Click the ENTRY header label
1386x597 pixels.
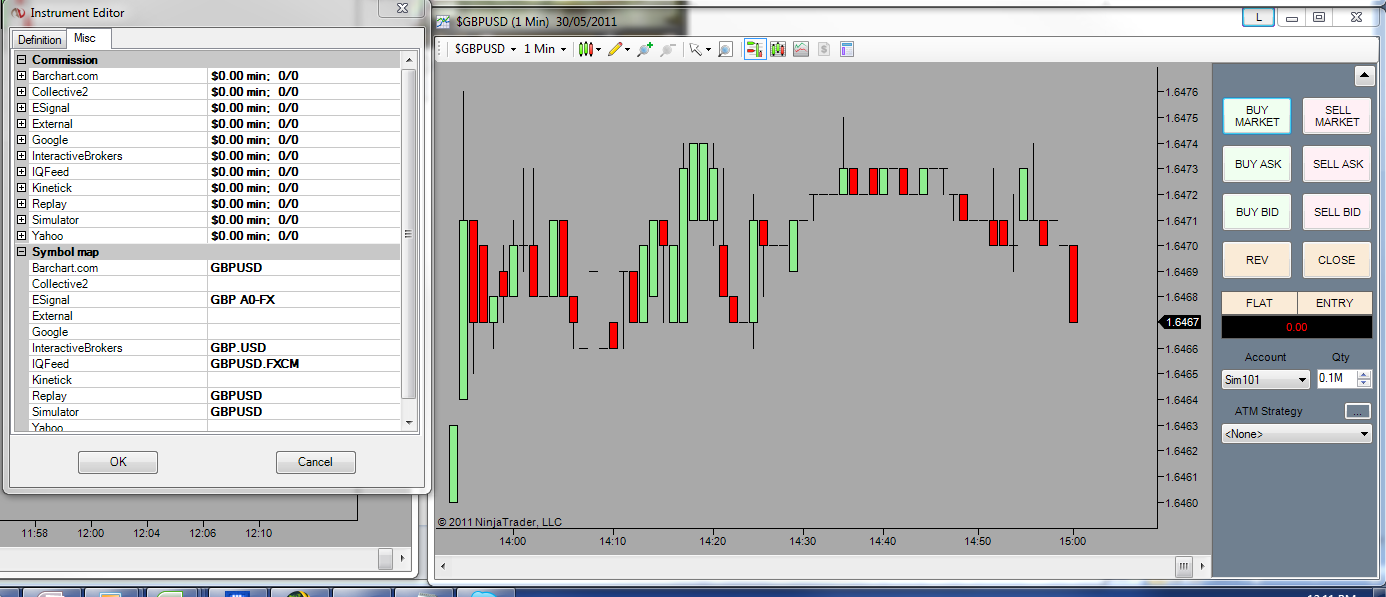(1334, 303)
